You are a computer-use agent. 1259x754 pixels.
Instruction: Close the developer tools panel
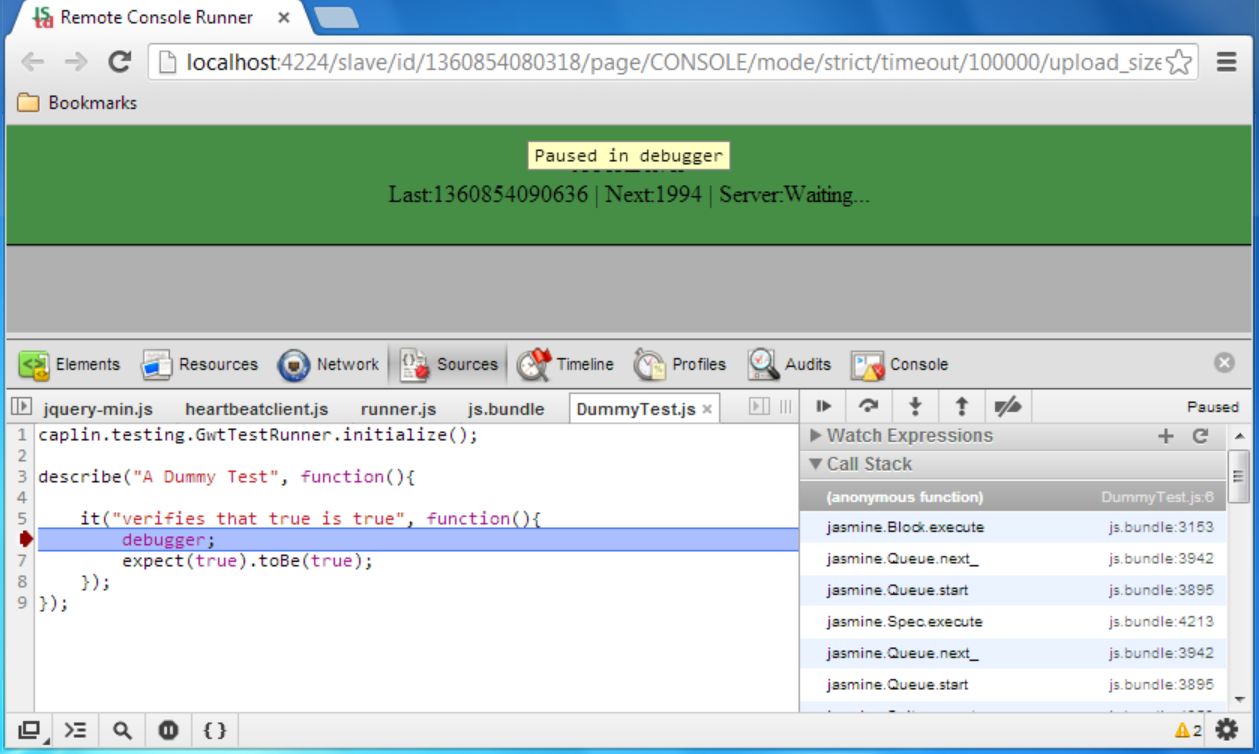click(x=1224, y=363)
